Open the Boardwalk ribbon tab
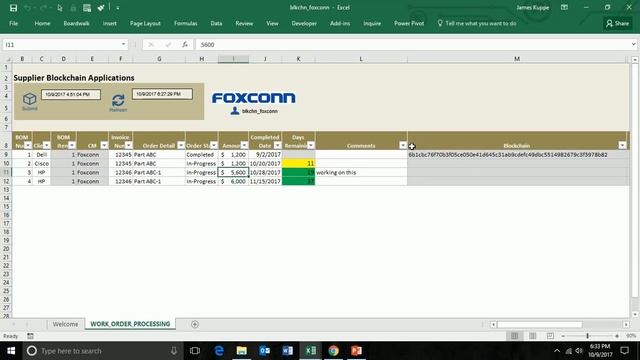 pyautogui.click(x=76, y=23)
